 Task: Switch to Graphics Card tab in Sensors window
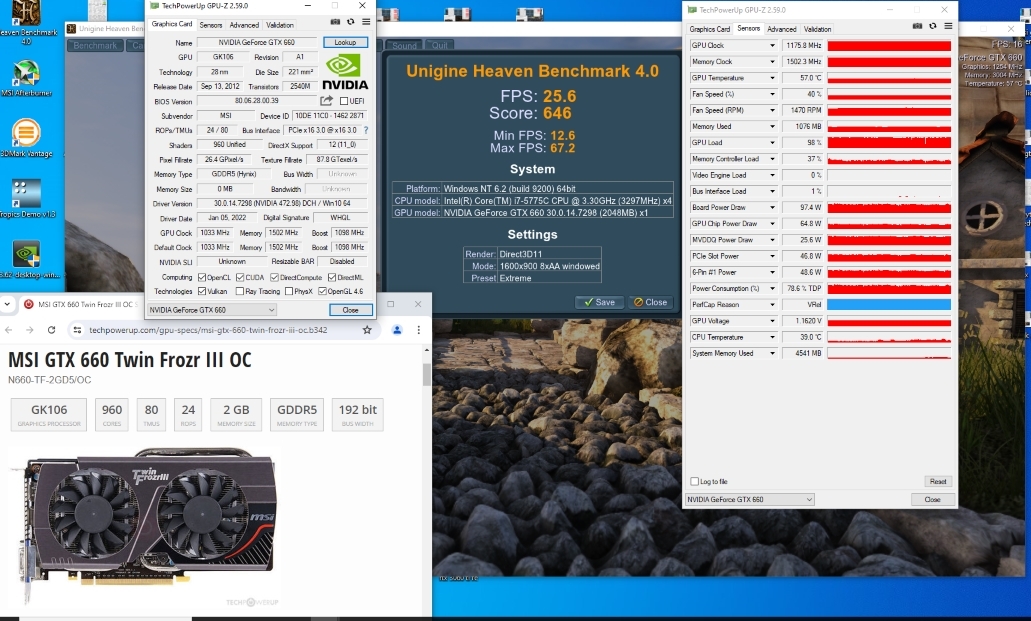[x=709, y=29]
